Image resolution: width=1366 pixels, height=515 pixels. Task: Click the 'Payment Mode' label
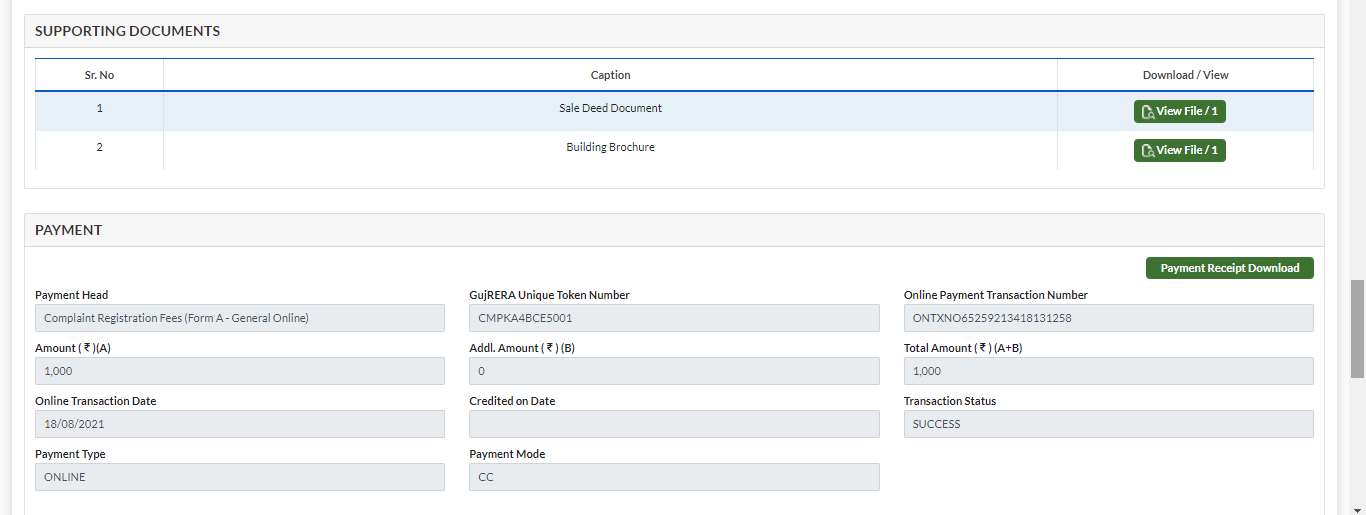(507, 454)
